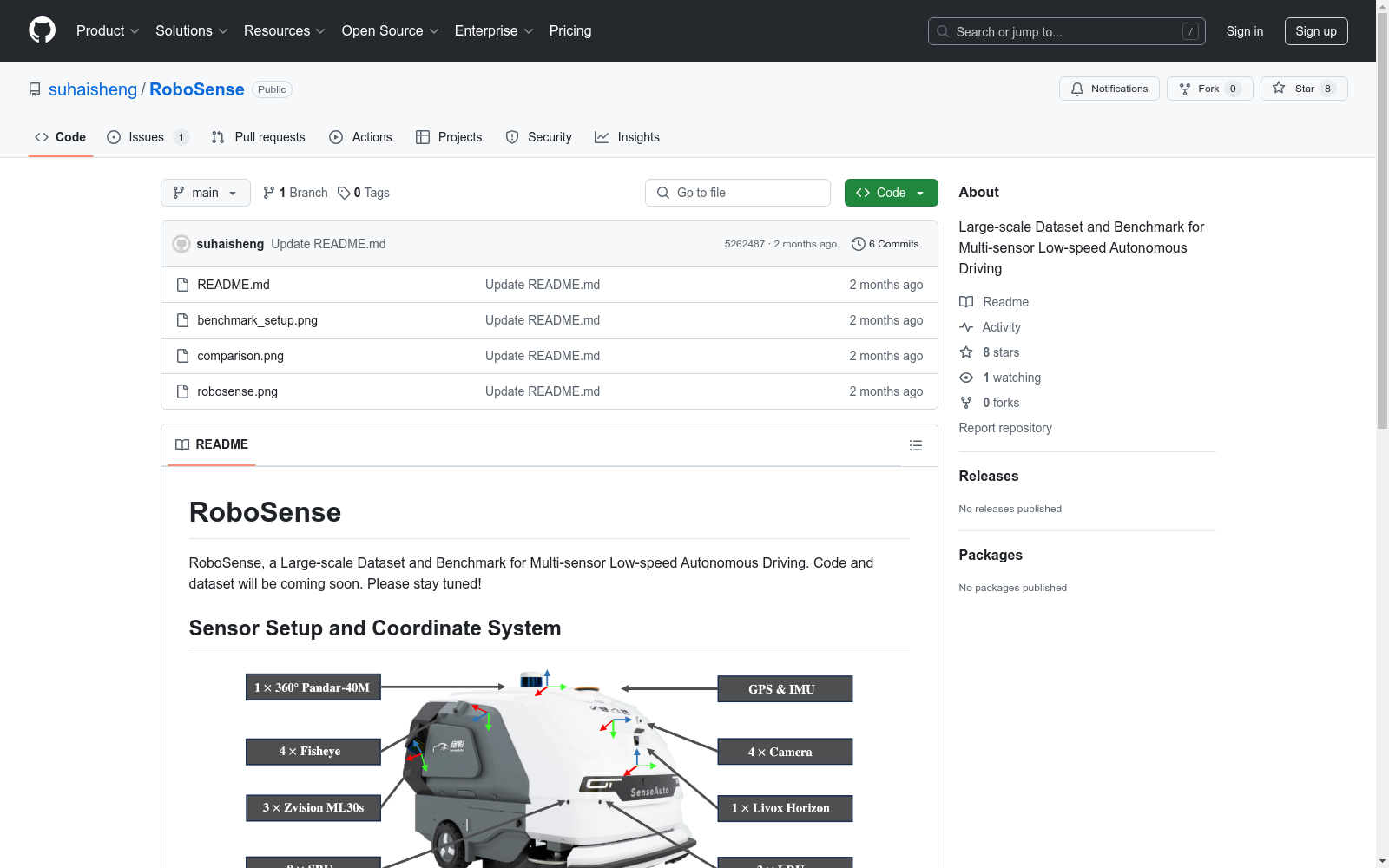Expand the green Code dropdown button

pos(892,193)
